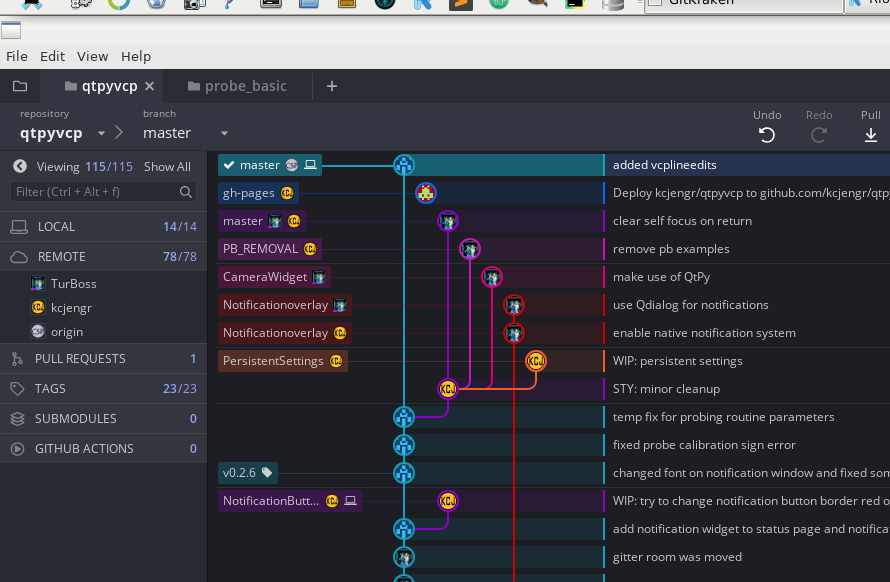Click commit node for 'temp fix for probing'
Viewport: 890px width, 582px height.
click(x=404, y=417)
